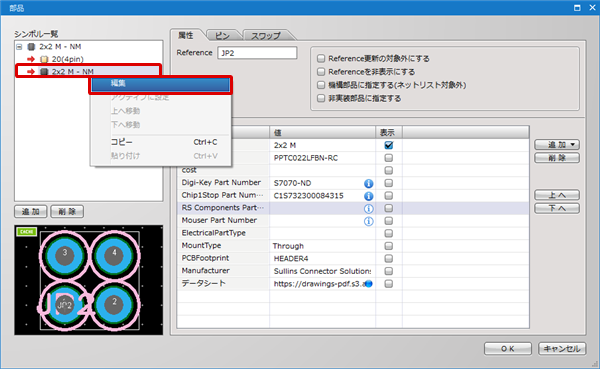Choose コピー in the context menu
Screen dimensions: 600x369
click(x=161, y=142)
